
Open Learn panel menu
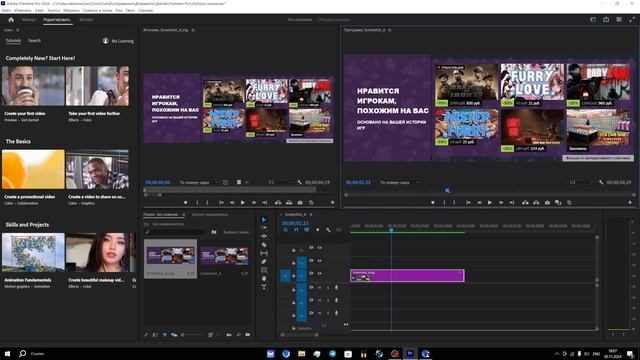[17, 30]
